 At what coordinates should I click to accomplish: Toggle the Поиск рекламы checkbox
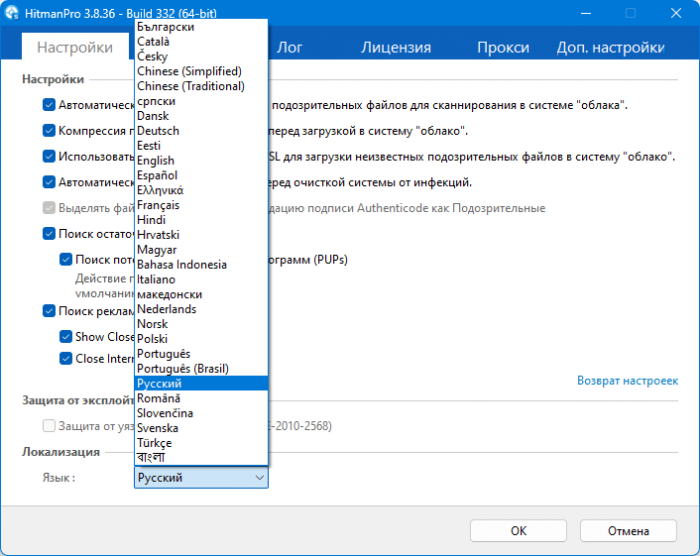[x=49, y=311]
